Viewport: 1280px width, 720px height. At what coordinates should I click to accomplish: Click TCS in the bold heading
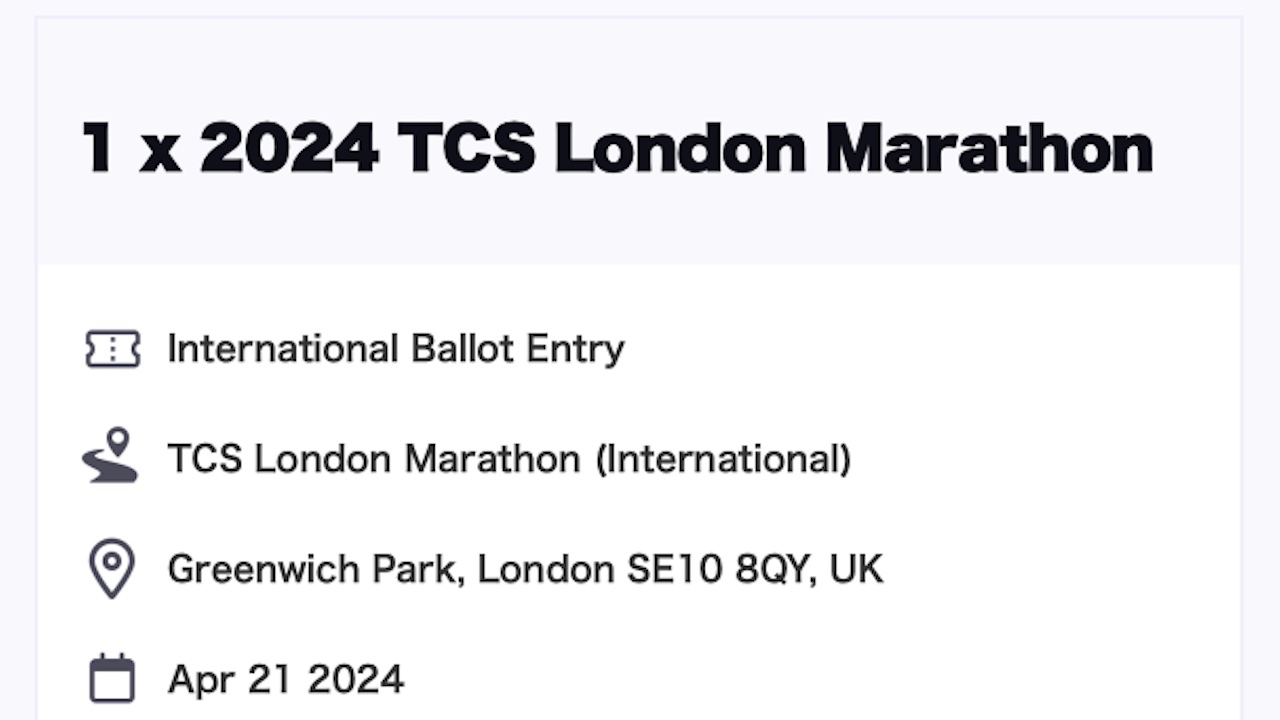click(466, 148)
